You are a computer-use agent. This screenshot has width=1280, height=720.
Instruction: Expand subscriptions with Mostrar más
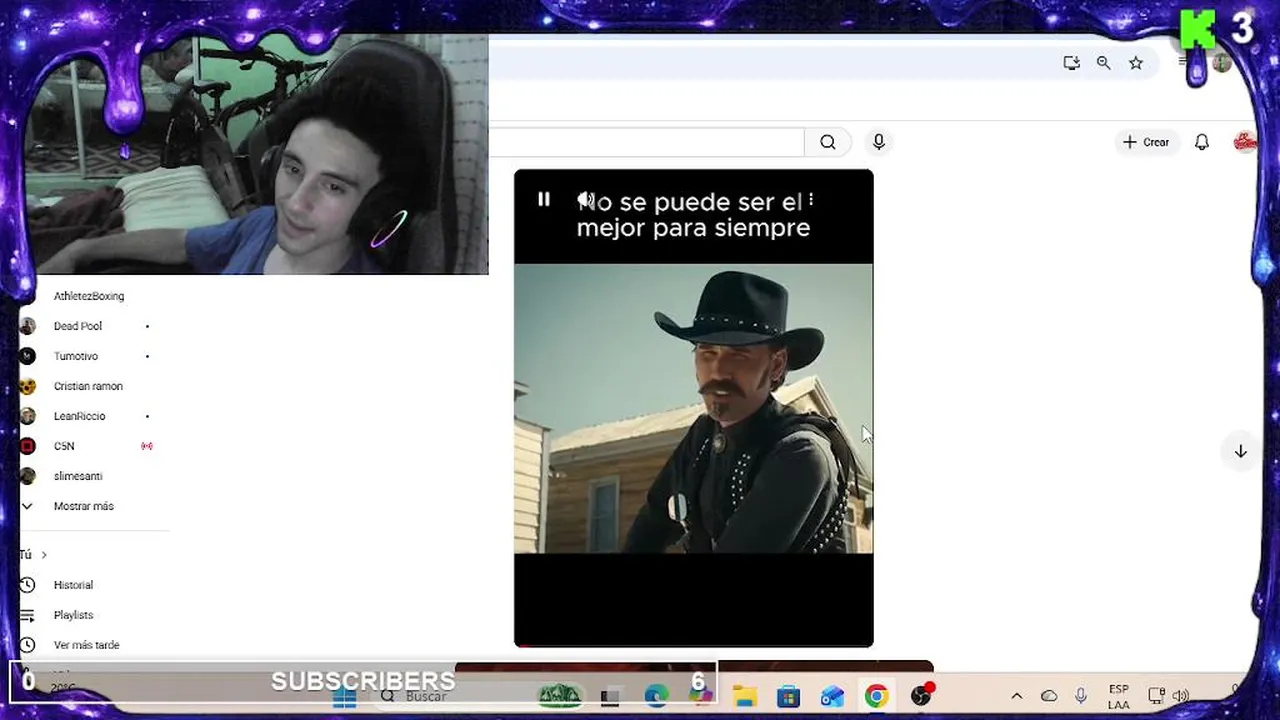pos(86,506)
